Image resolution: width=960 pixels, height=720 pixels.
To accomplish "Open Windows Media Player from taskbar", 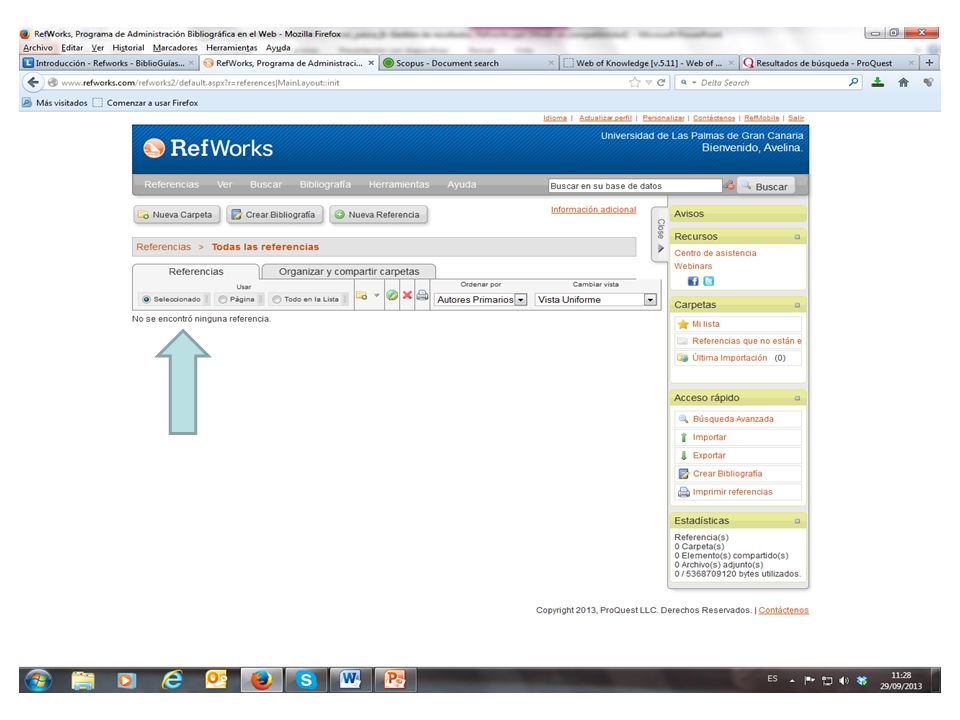I will 127,680.
